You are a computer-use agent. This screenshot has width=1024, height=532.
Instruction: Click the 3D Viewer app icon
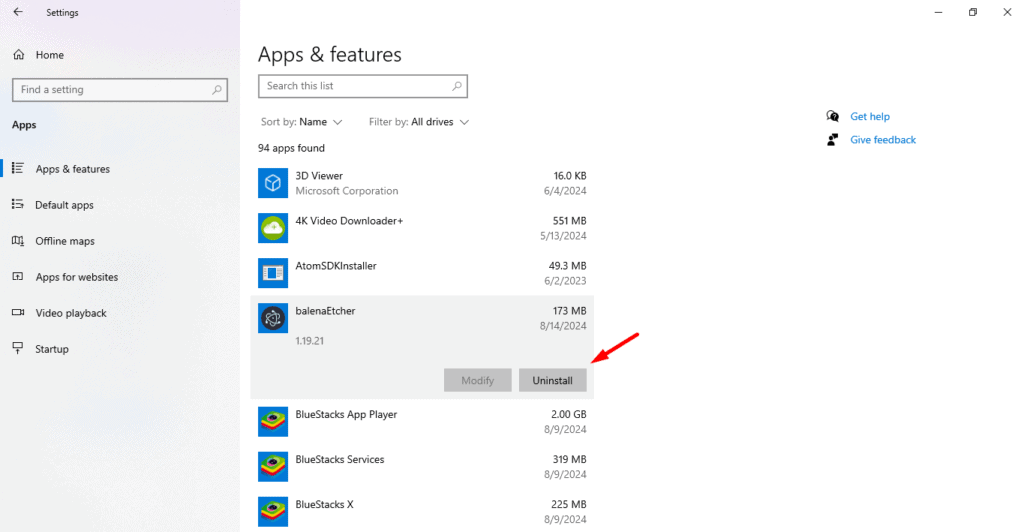[273, 183]
